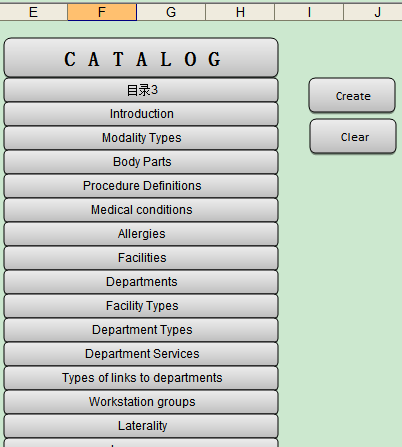
Task: Go to Departments button
Action: pyautogui.click(x=141, y=282)
